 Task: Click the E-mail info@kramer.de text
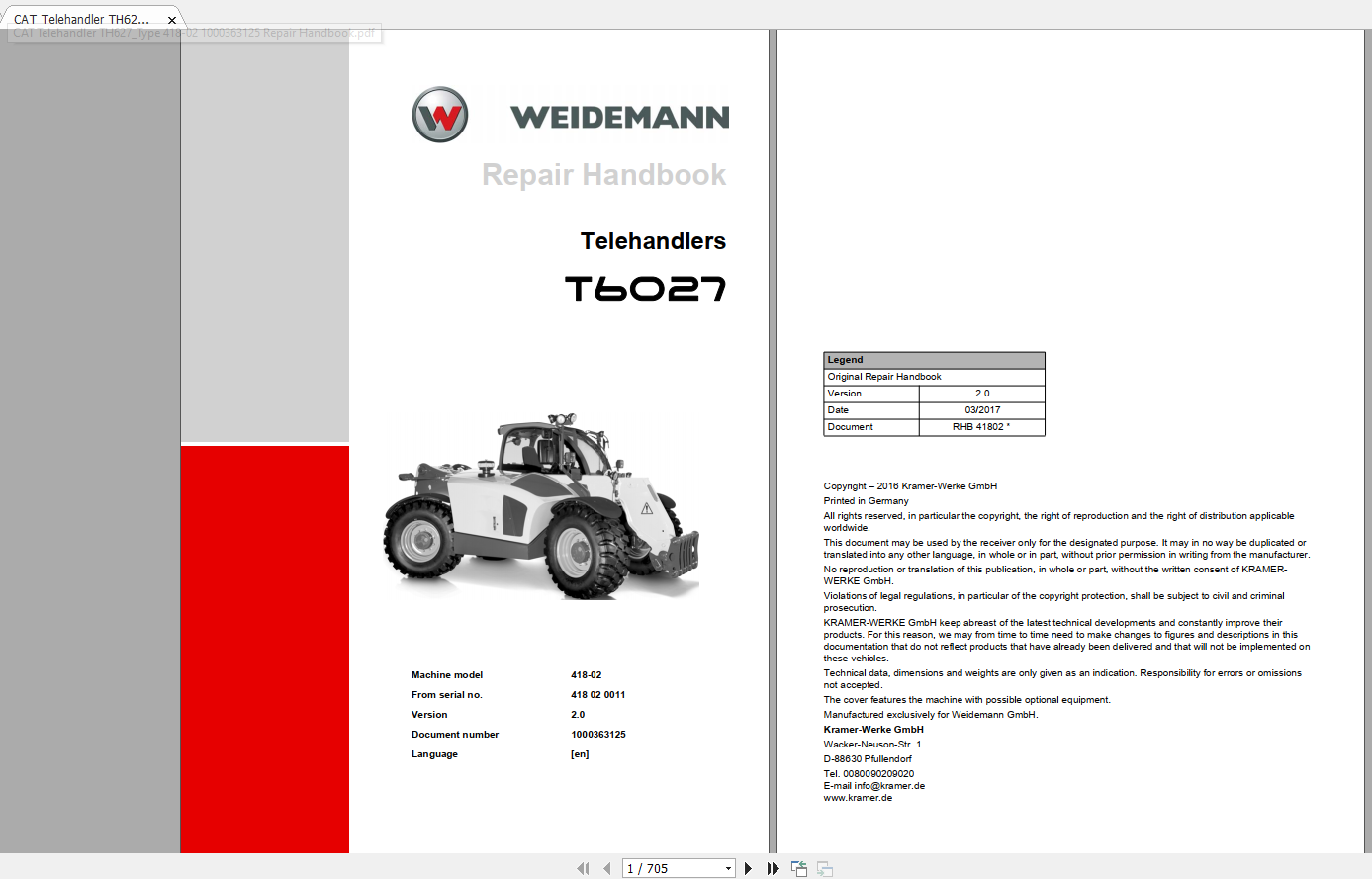pyautogui.click(x=874, y=786)
